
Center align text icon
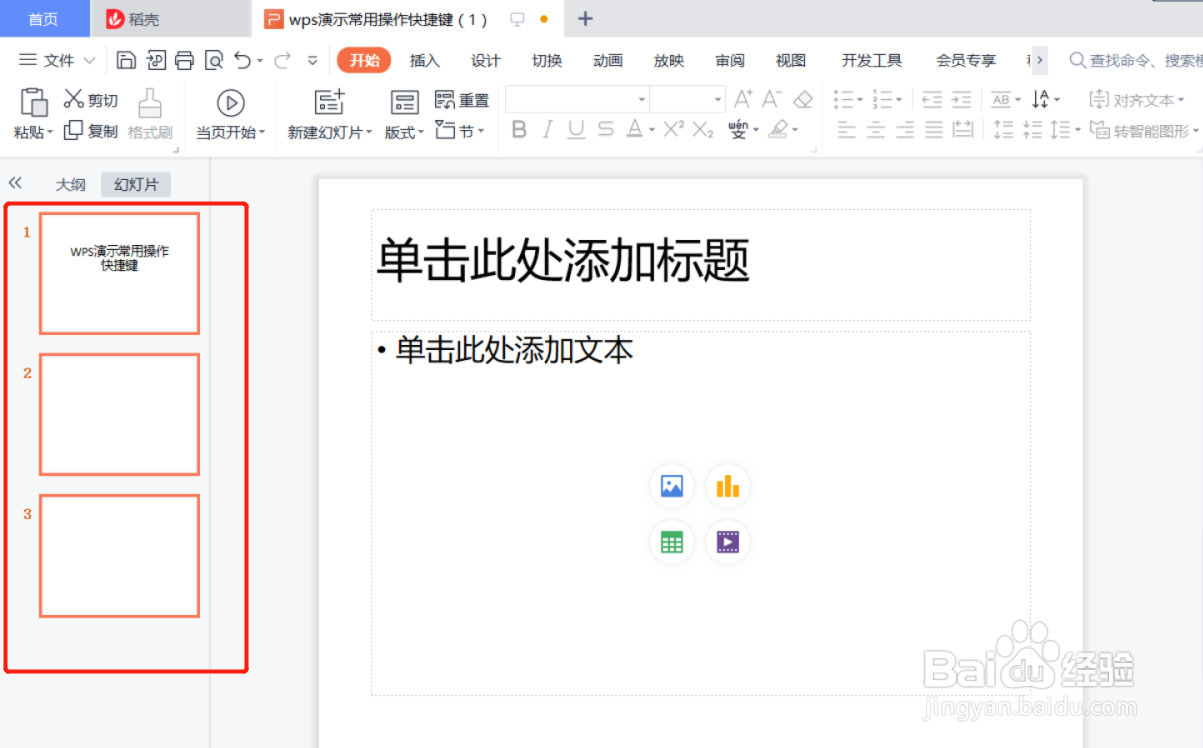point(876,129)
